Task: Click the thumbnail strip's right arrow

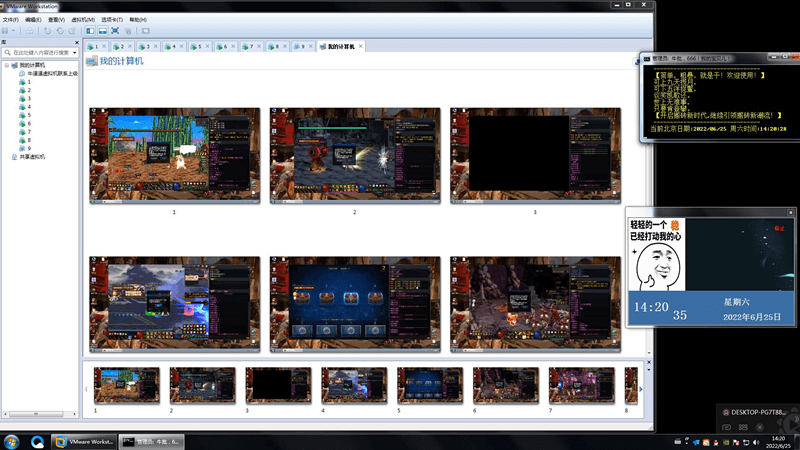Action: point(641,389)
